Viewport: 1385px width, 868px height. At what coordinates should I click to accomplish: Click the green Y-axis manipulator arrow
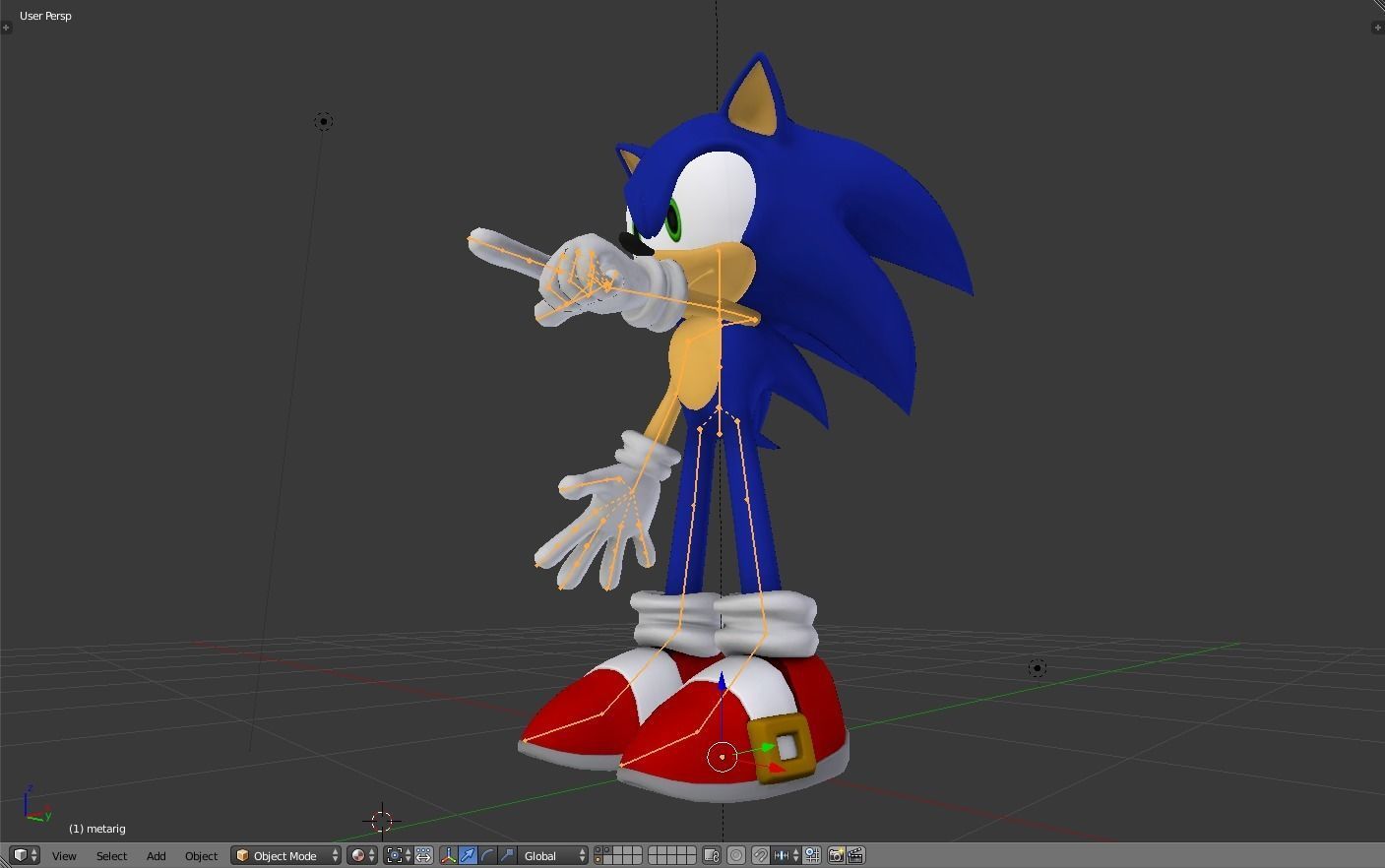(x=767, y=749)
